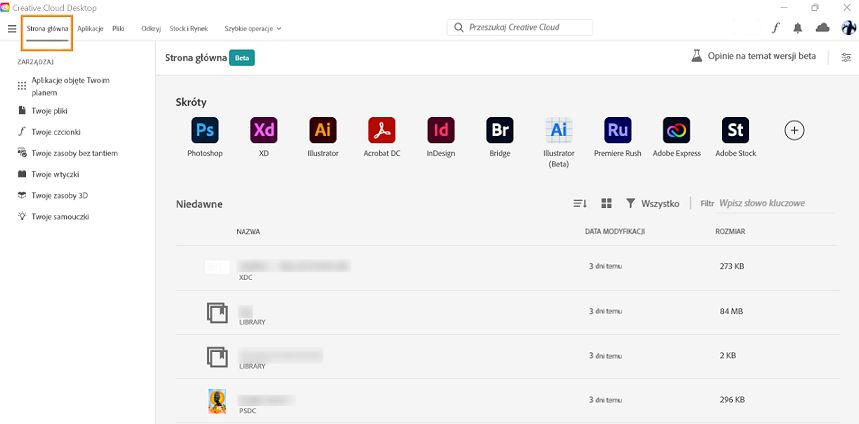Launch Adobe XD from shortcuts
This screenshot has height=424, width=859.
pyautogui.click(x=264, y=130)
